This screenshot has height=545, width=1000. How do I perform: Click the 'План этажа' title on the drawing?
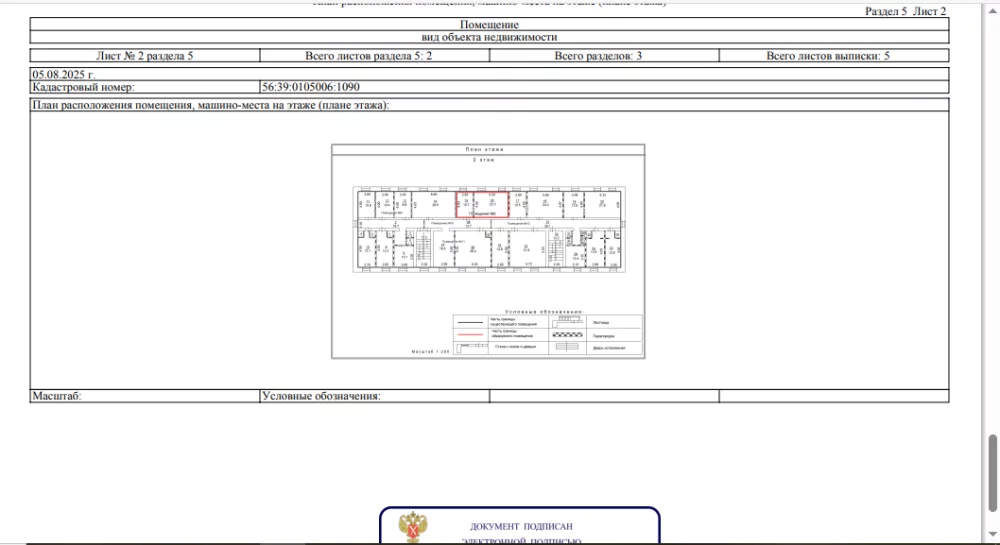[x=487, y=149]
